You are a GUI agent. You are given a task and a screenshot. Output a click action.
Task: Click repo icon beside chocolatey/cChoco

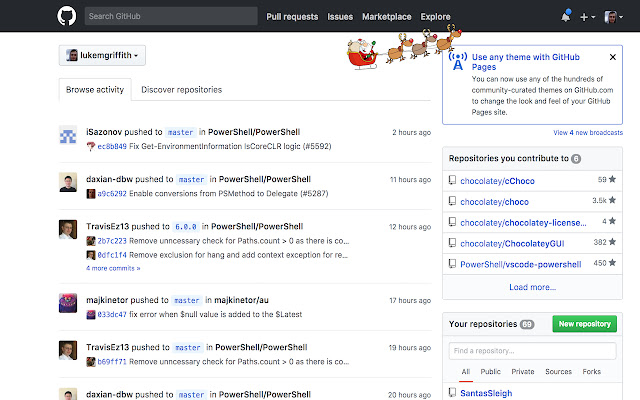click(452, 180)
